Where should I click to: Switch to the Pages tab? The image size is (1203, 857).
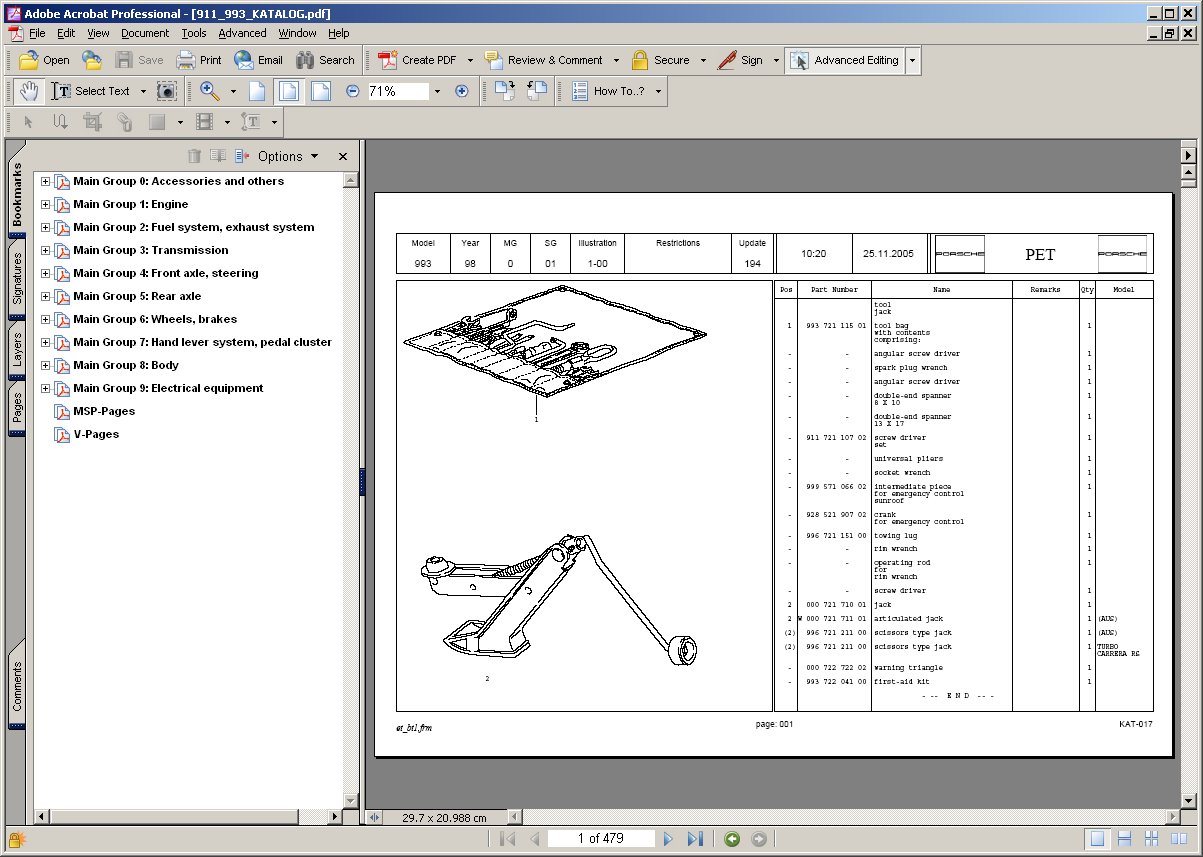point(17,408)
